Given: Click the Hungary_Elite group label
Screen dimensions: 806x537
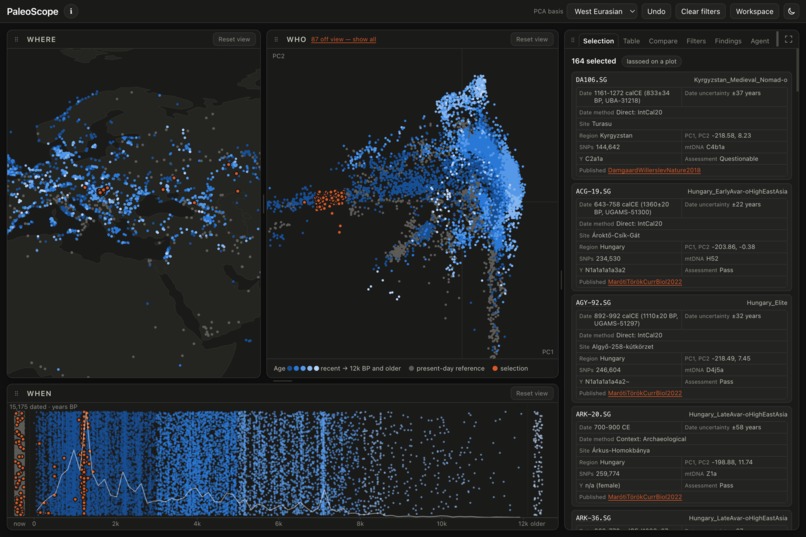Looking at the screenshot, I should click(x=767, y=303).
